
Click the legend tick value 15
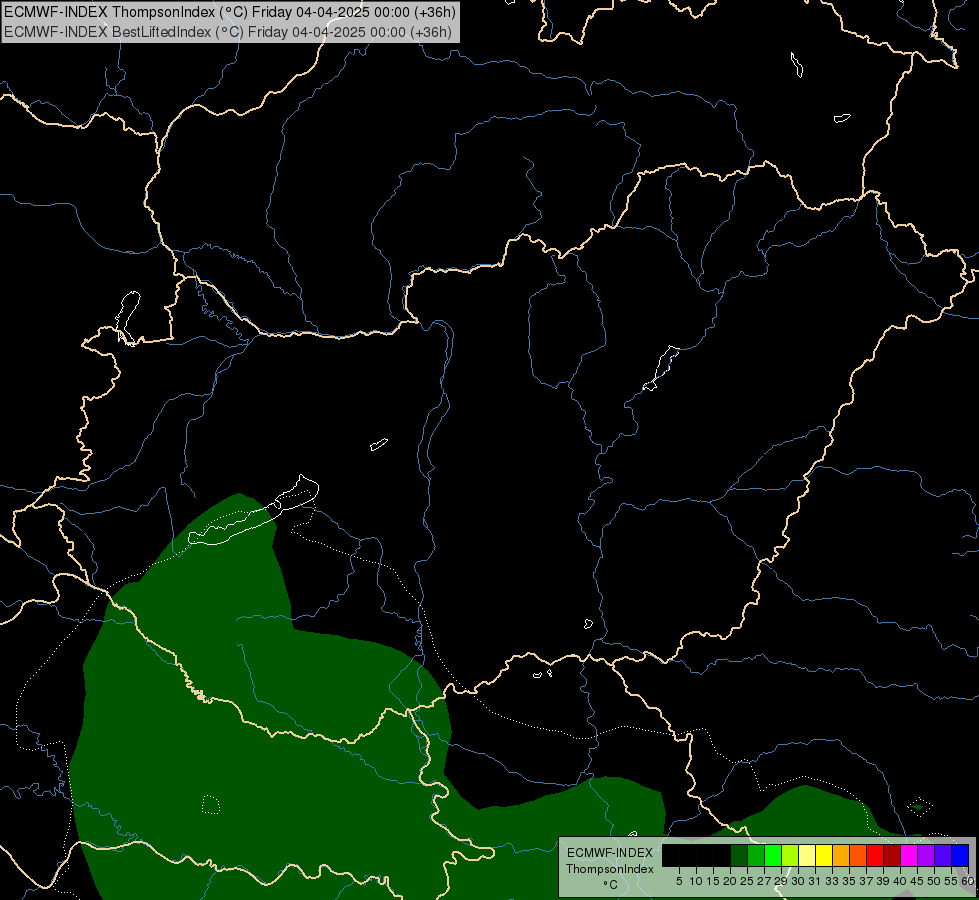[713, 881]
